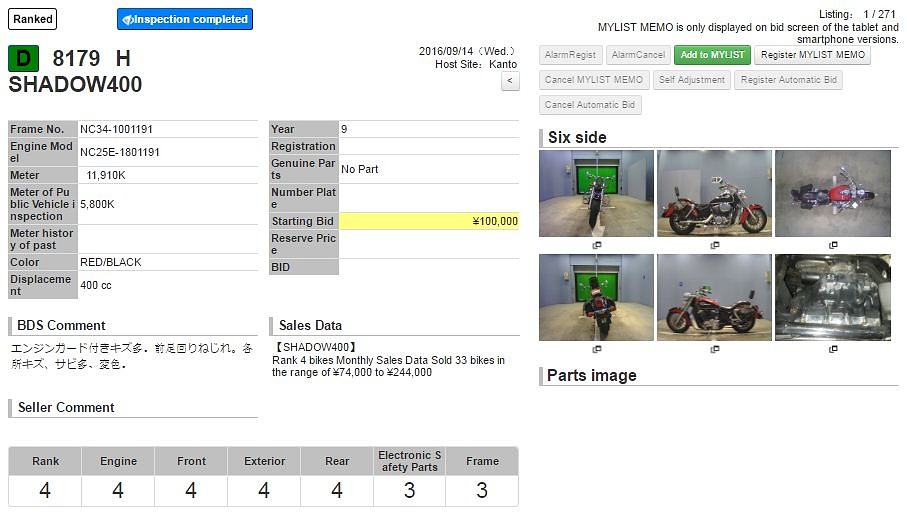The height and width of the screenshot is (515, 907).
Task: Add this bike to MYLIST
Action: [x=712, y=55]
